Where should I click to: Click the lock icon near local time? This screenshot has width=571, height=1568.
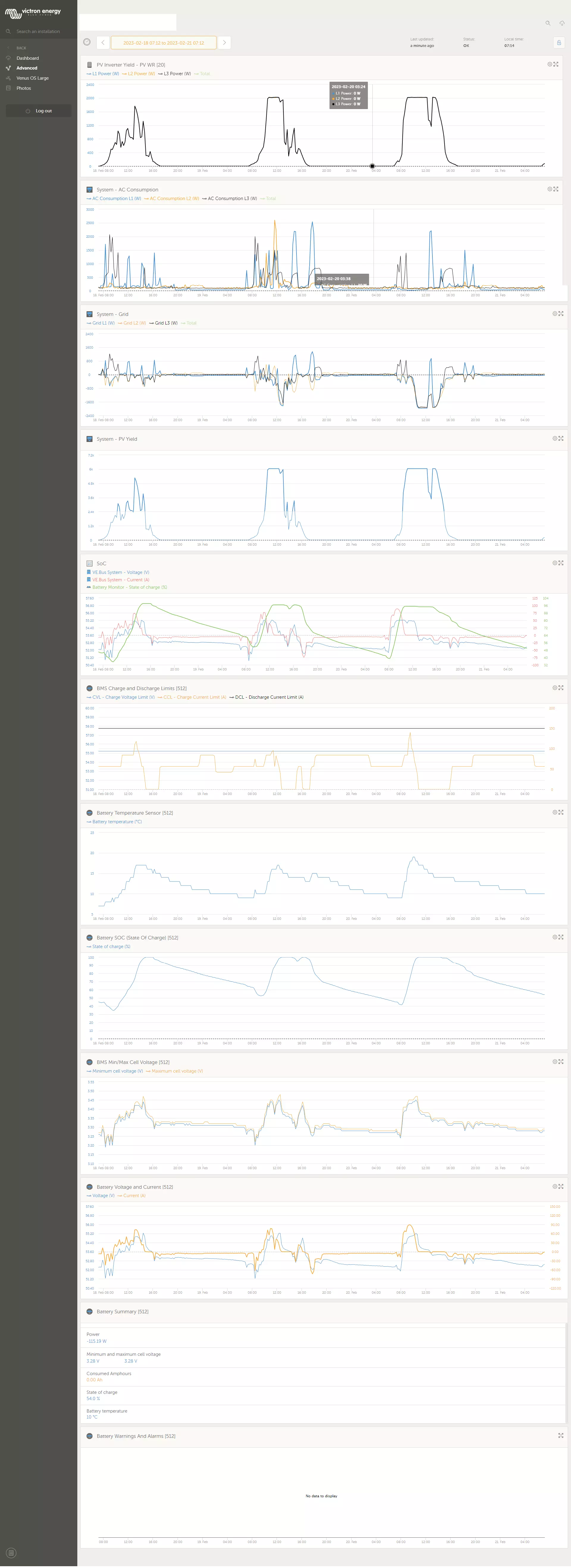pyautogui.click(x=558, y=42)
